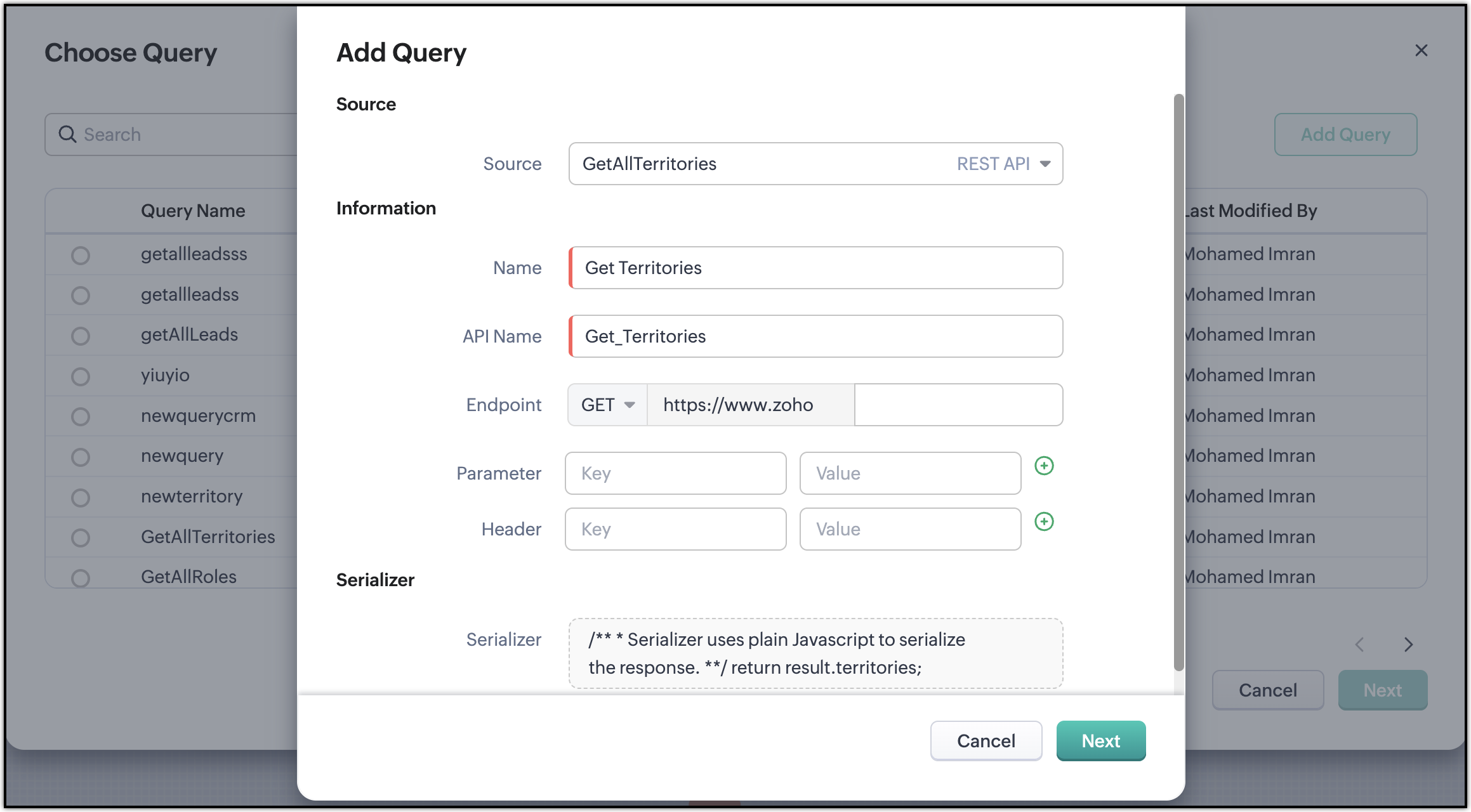Image resolution: width=1471 pixels, height=812 pixels.
Task: Click the Parameter Key input field
Action: (675, 473)
